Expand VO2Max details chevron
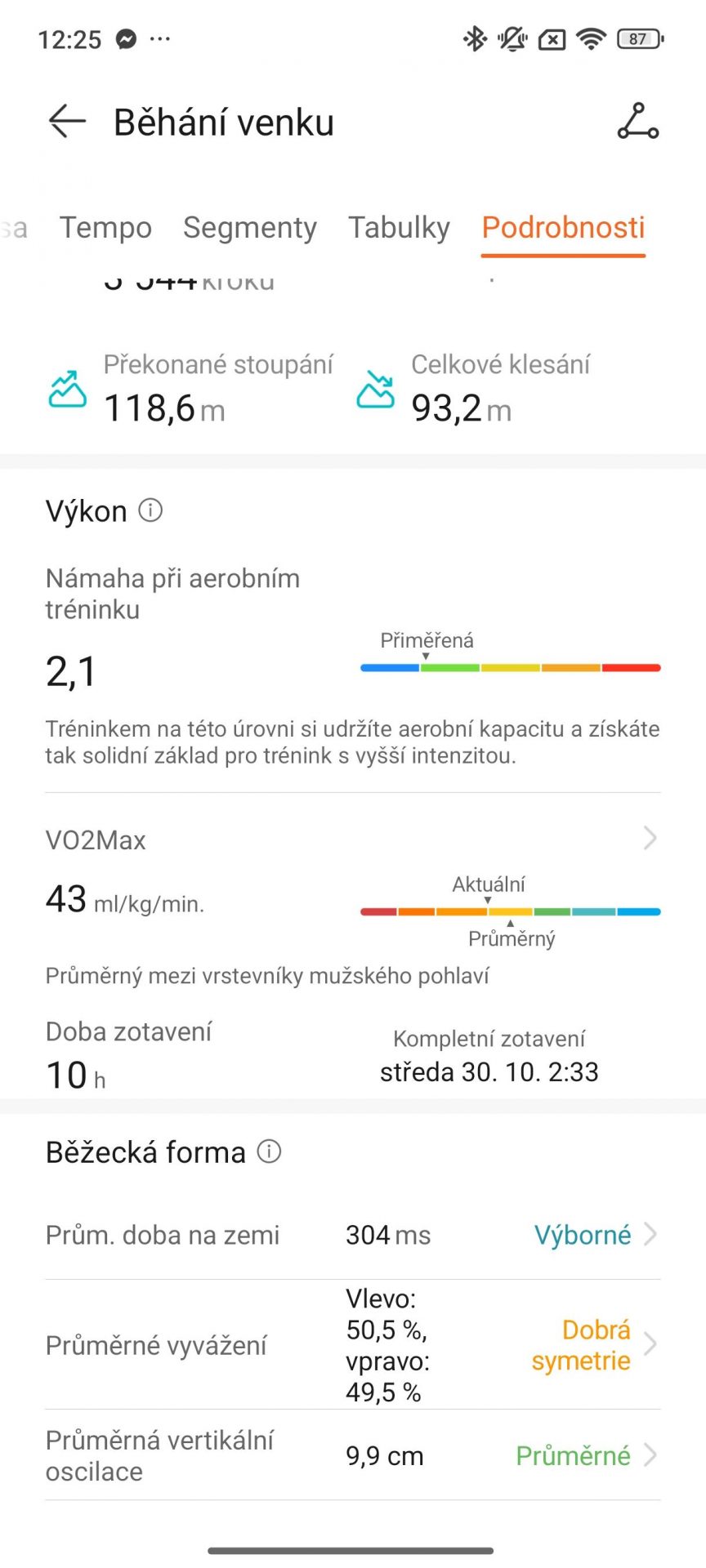The image size is (706, 1568). point(650,838)
